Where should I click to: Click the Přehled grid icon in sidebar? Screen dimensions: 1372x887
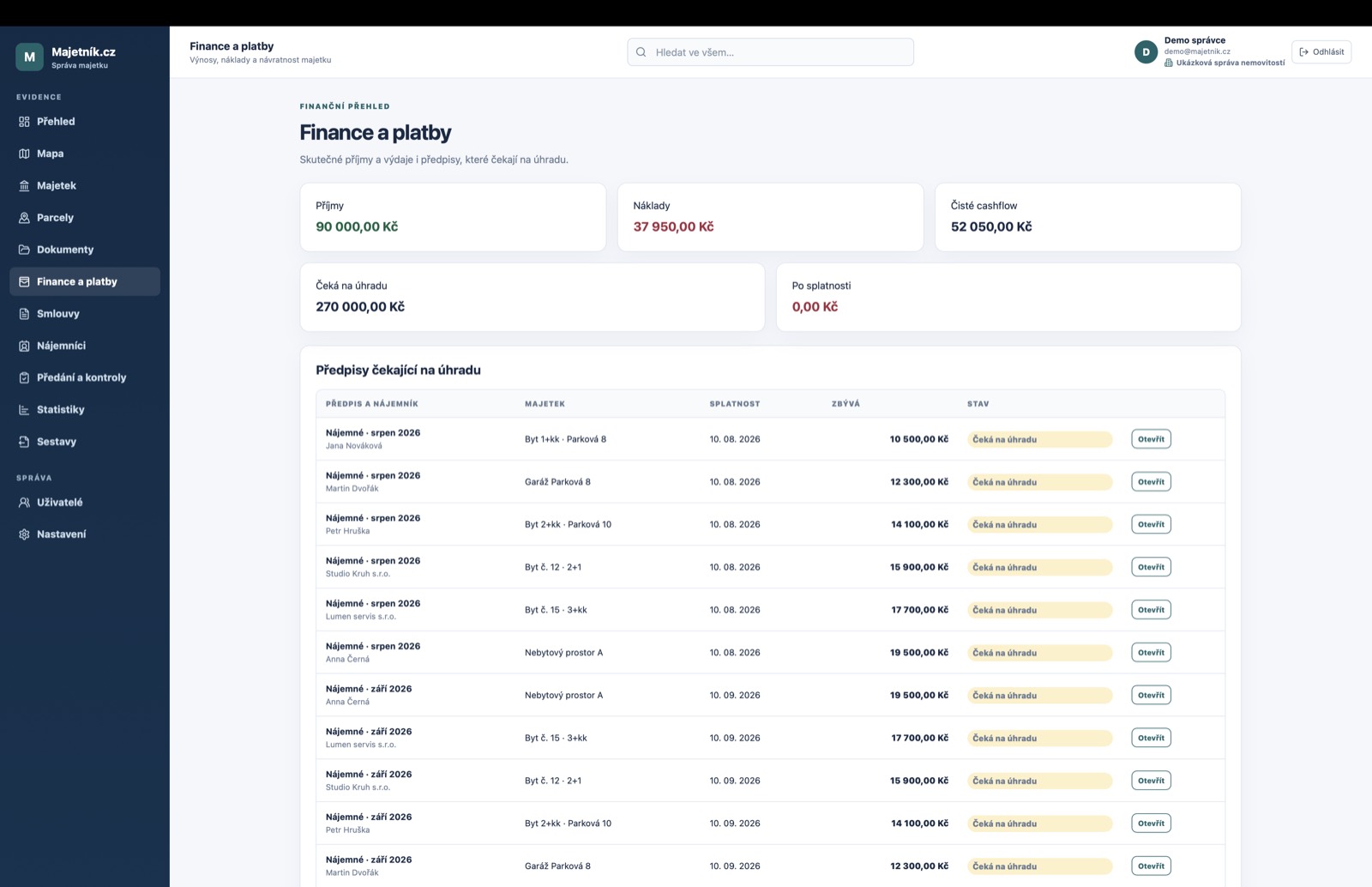click(x=24, y=122)
